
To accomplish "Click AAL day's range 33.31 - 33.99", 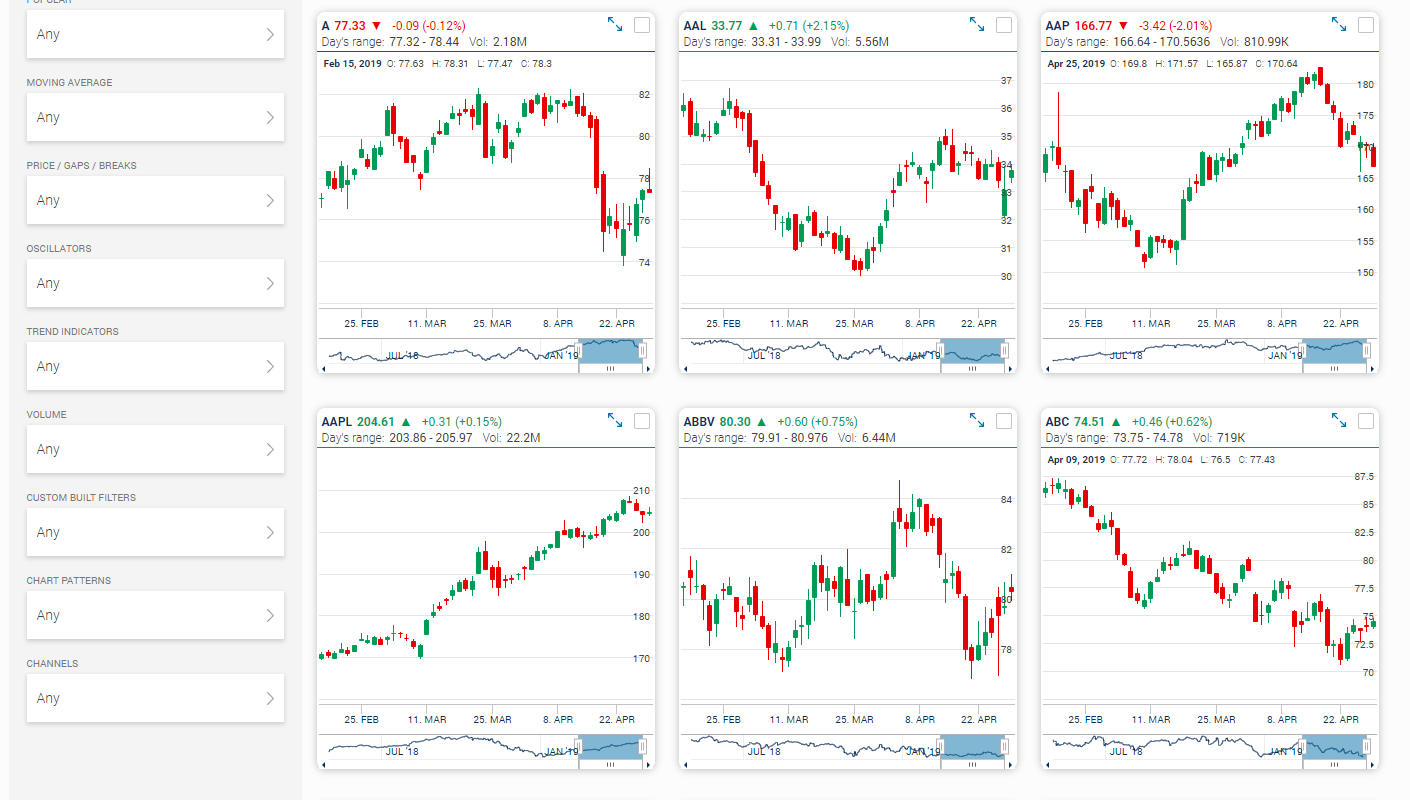I will (x=785, y=42).
